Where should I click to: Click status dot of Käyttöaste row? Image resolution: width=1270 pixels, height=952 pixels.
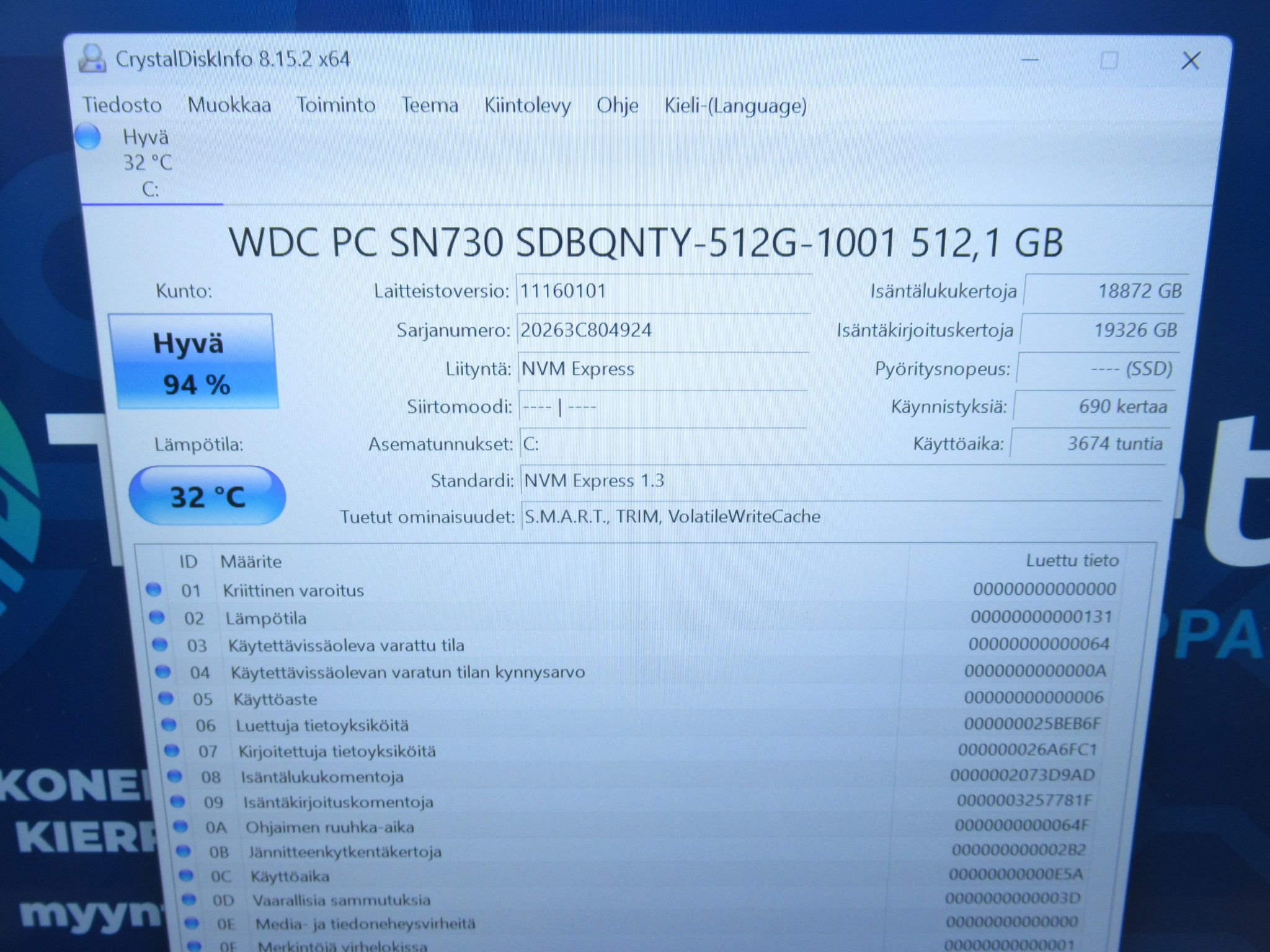coord(166,699)
